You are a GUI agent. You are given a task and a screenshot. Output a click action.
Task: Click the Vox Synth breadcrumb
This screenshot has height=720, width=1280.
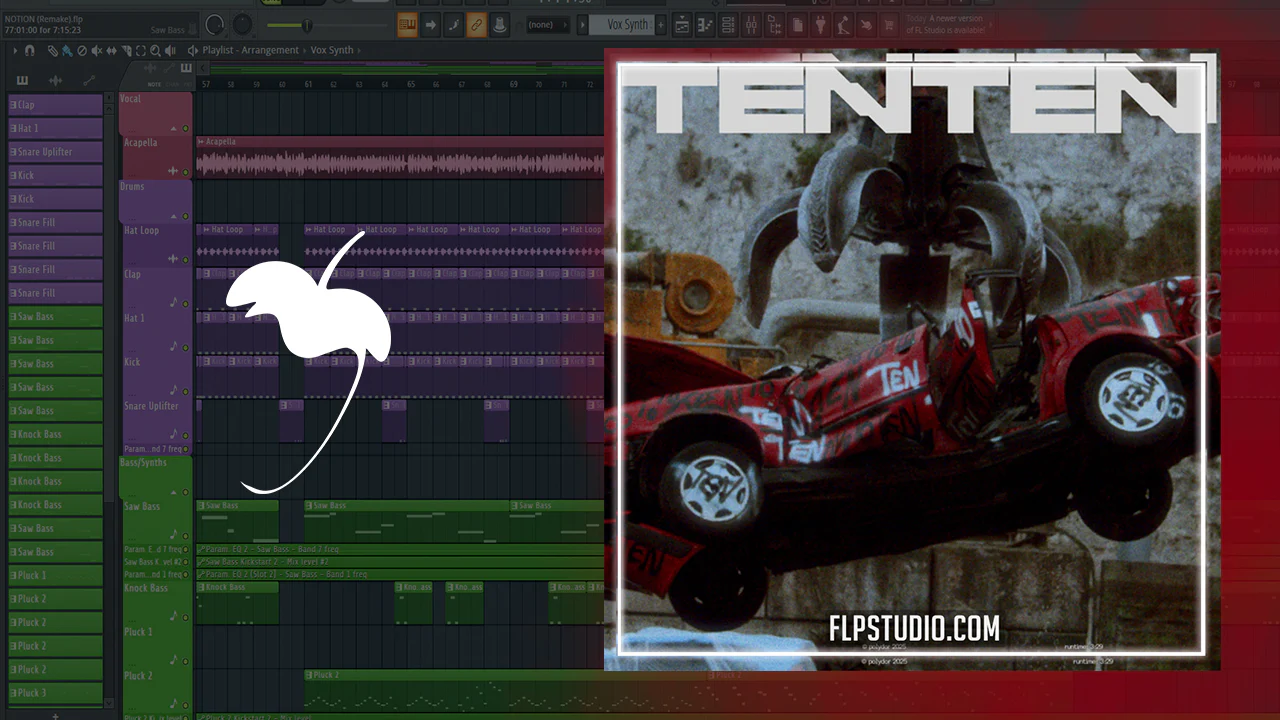pyautogui.click(x=332, y=50)
